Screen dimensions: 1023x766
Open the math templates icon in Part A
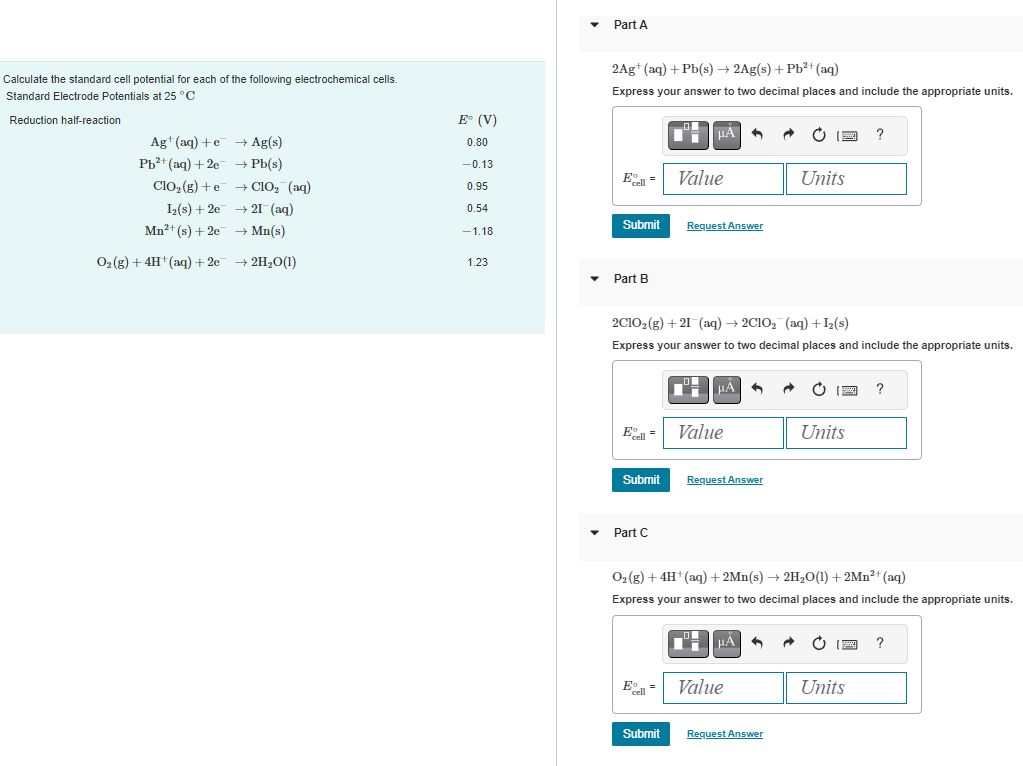point(688,135)
